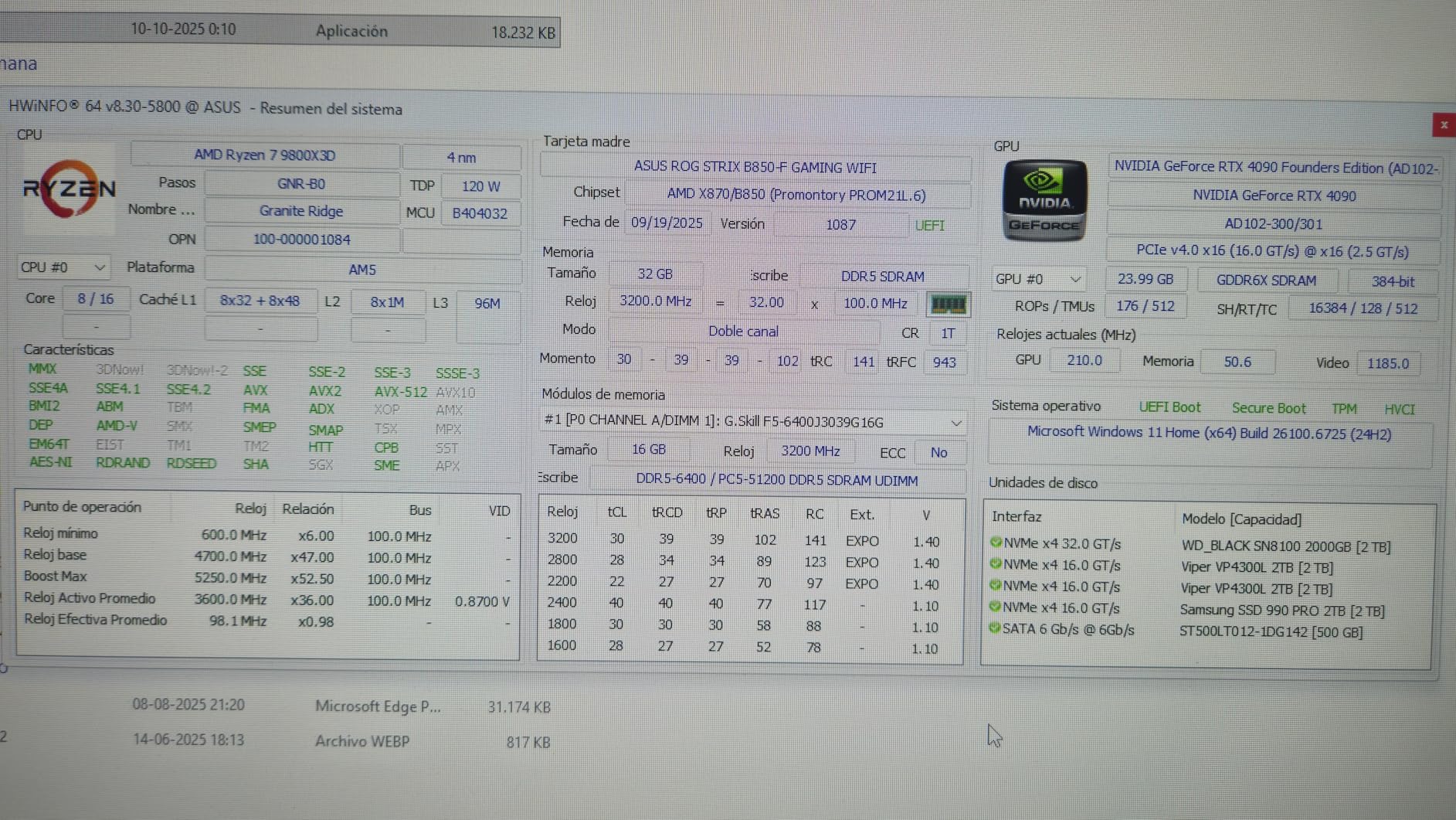Click the BIOS date 09/19/2025
1456x820 pixels.
667,223
